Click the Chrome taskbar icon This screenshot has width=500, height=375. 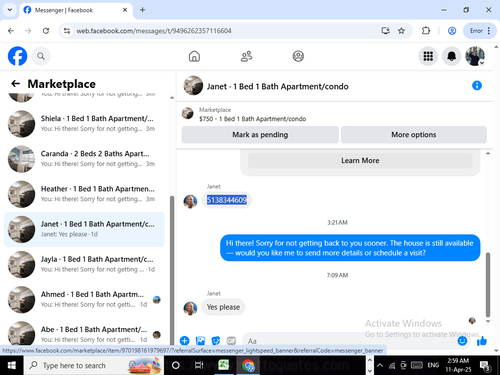click(x=248, y=365)
